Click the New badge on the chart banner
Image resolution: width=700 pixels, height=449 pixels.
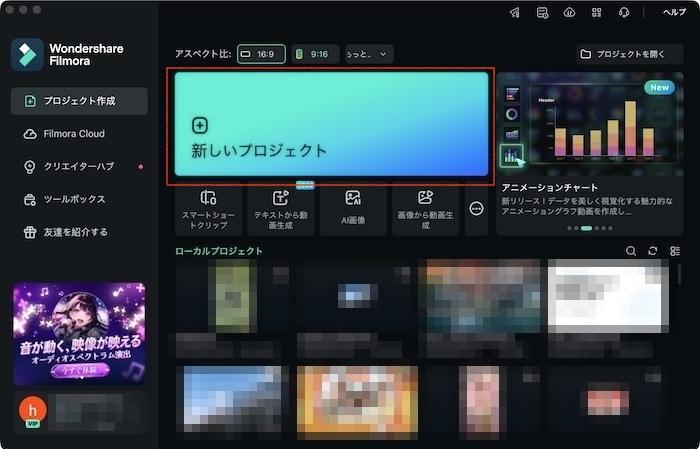(659, 87)
